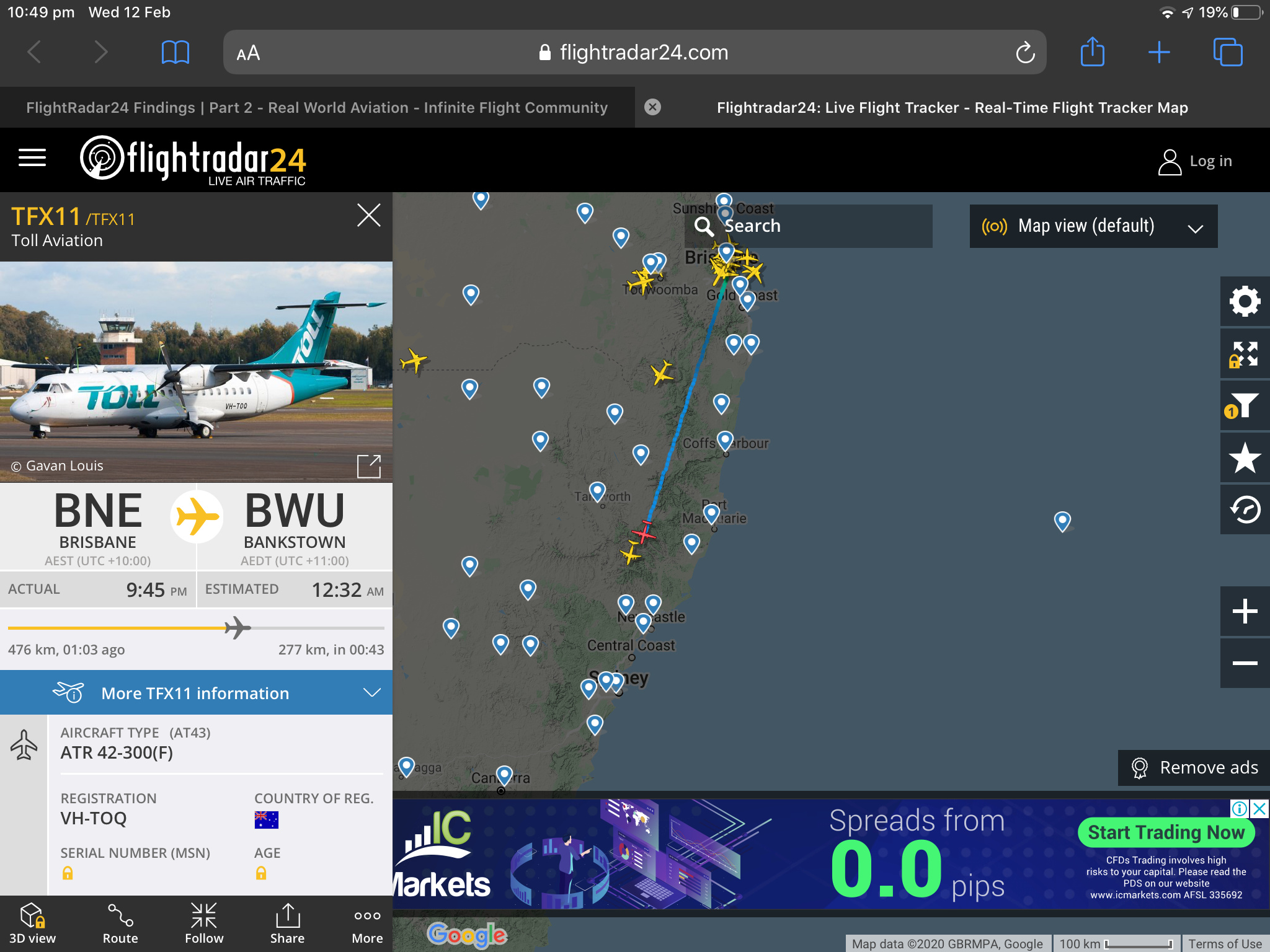Show the flight Route
Screen dimensions: 1270x952
(120, 923)
